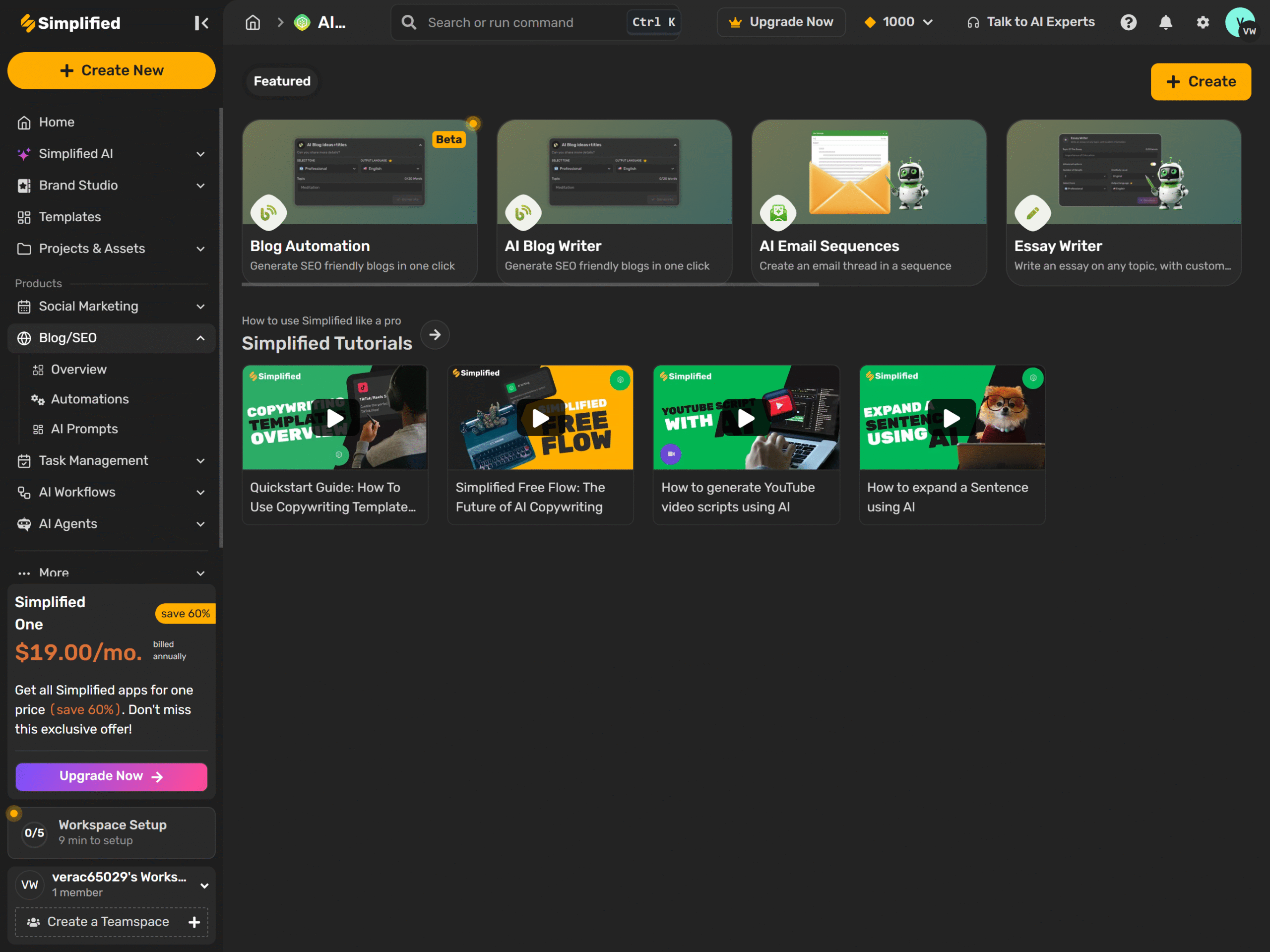Expand the Social Marketing section
Viewport: 1270px width, 952px height.
point(200,307)
